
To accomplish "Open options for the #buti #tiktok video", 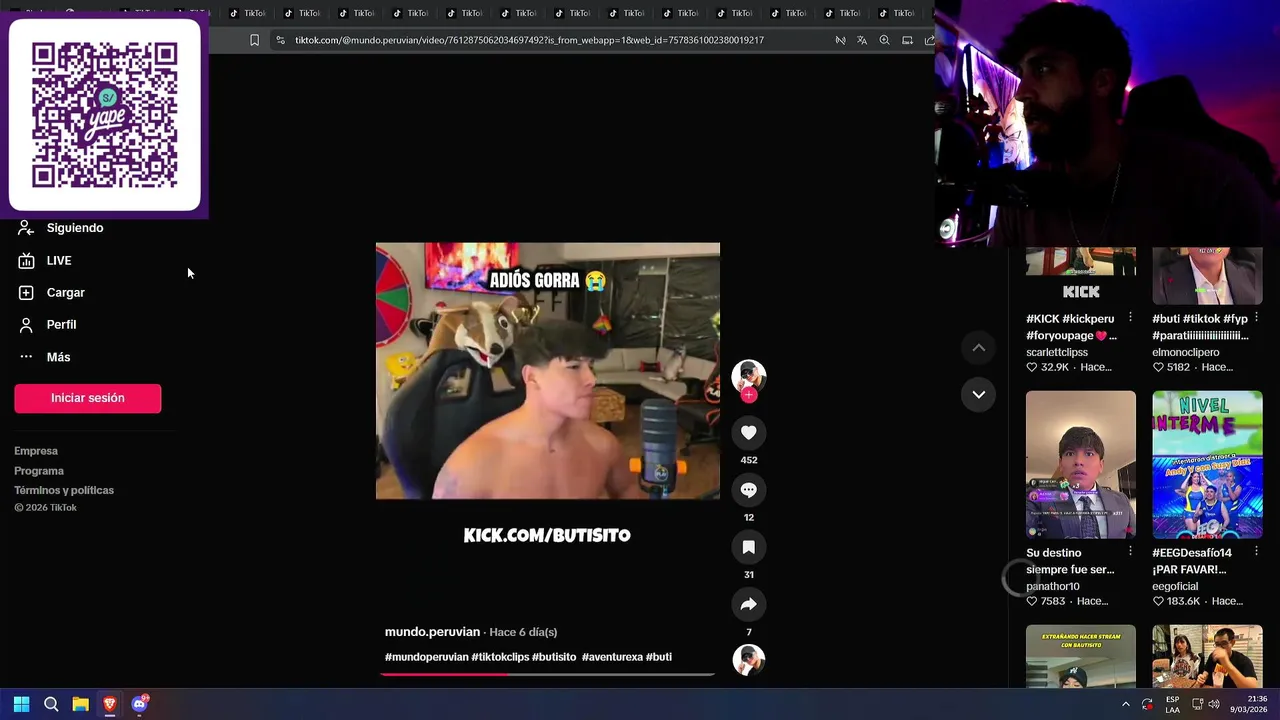I will click(1256, 318).
